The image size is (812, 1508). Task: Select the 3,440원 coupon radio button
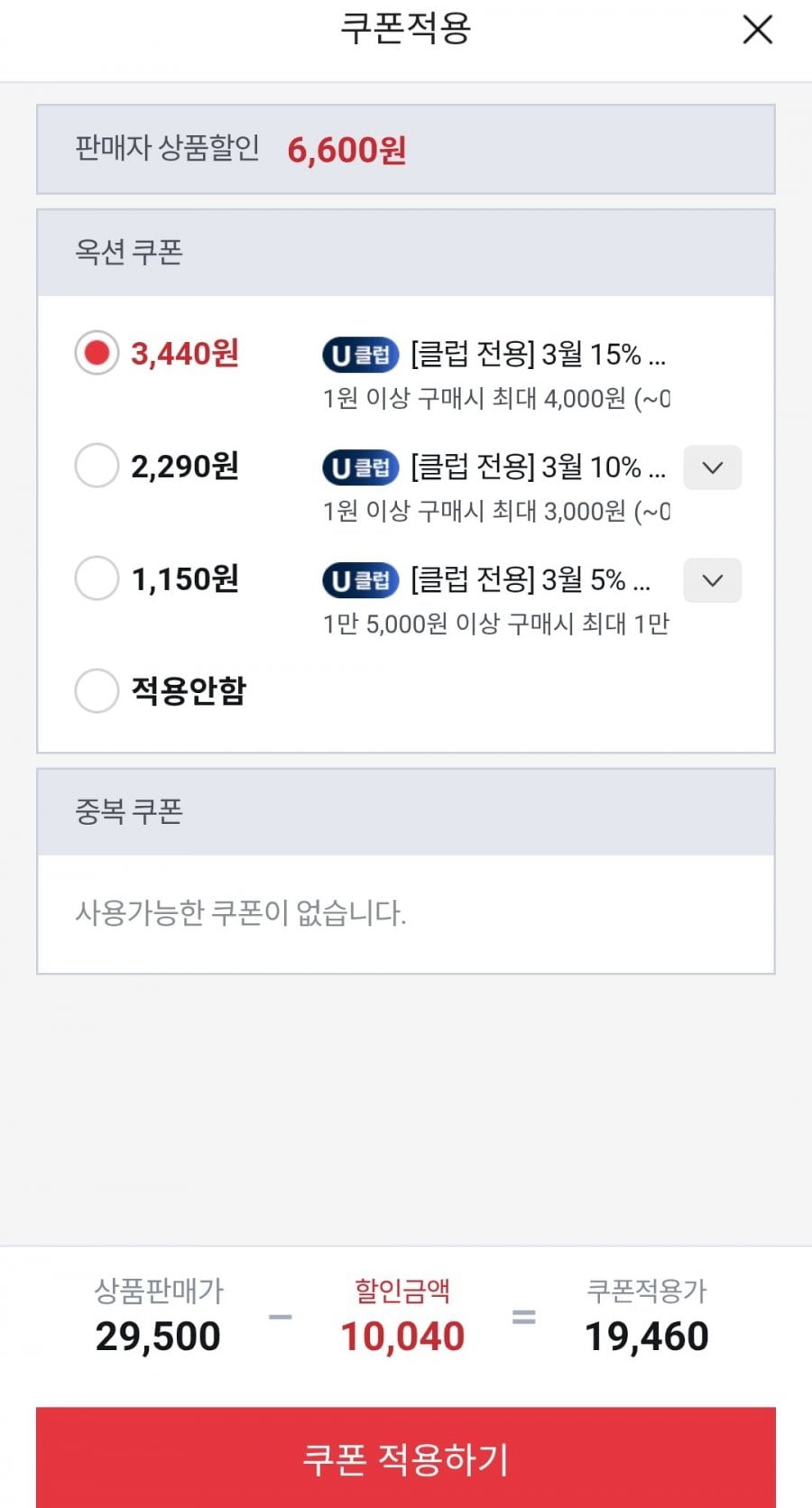coord(97,353)
